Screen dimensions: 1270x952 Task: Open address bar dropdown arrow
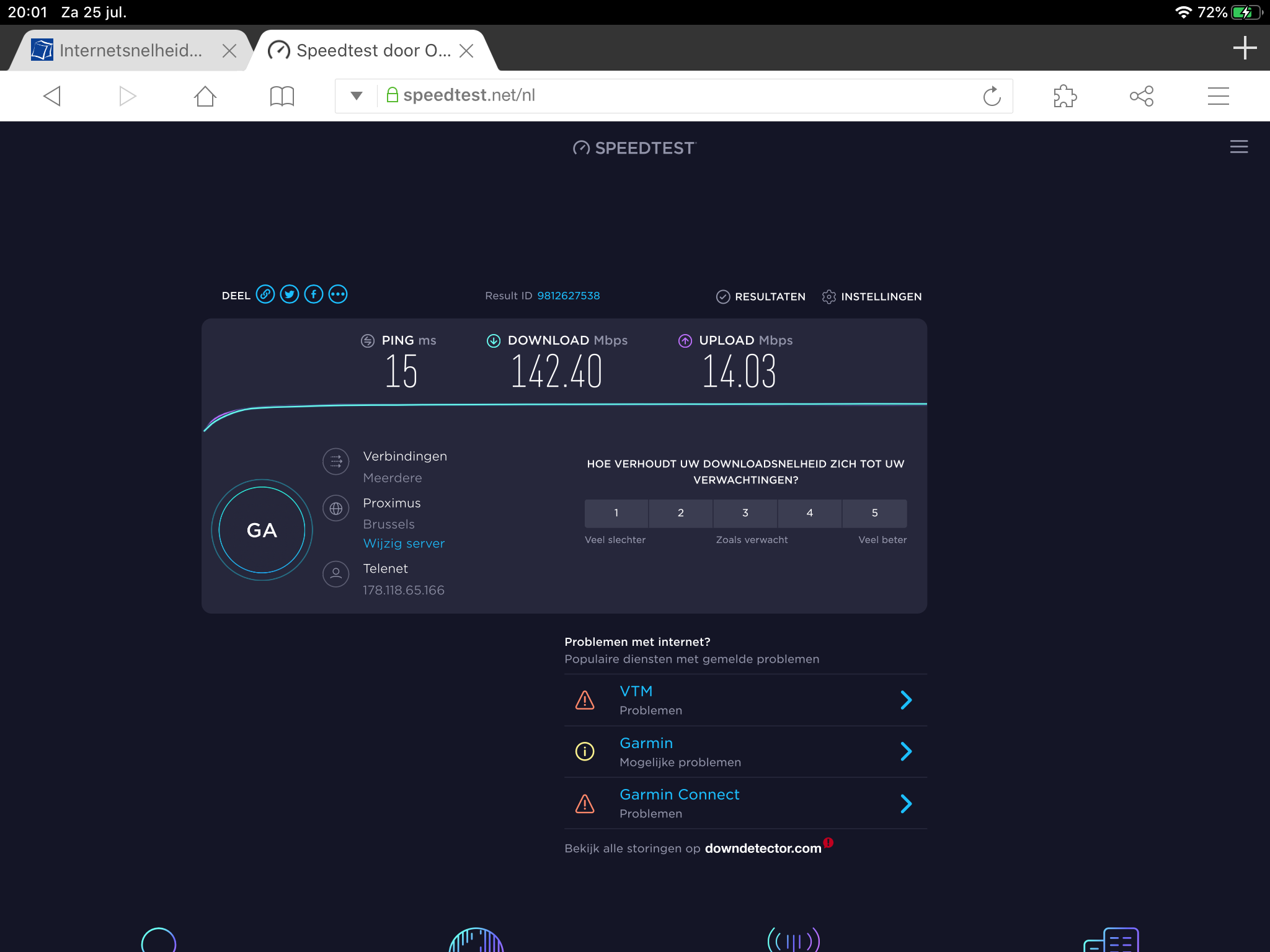(x=357, y=96)
